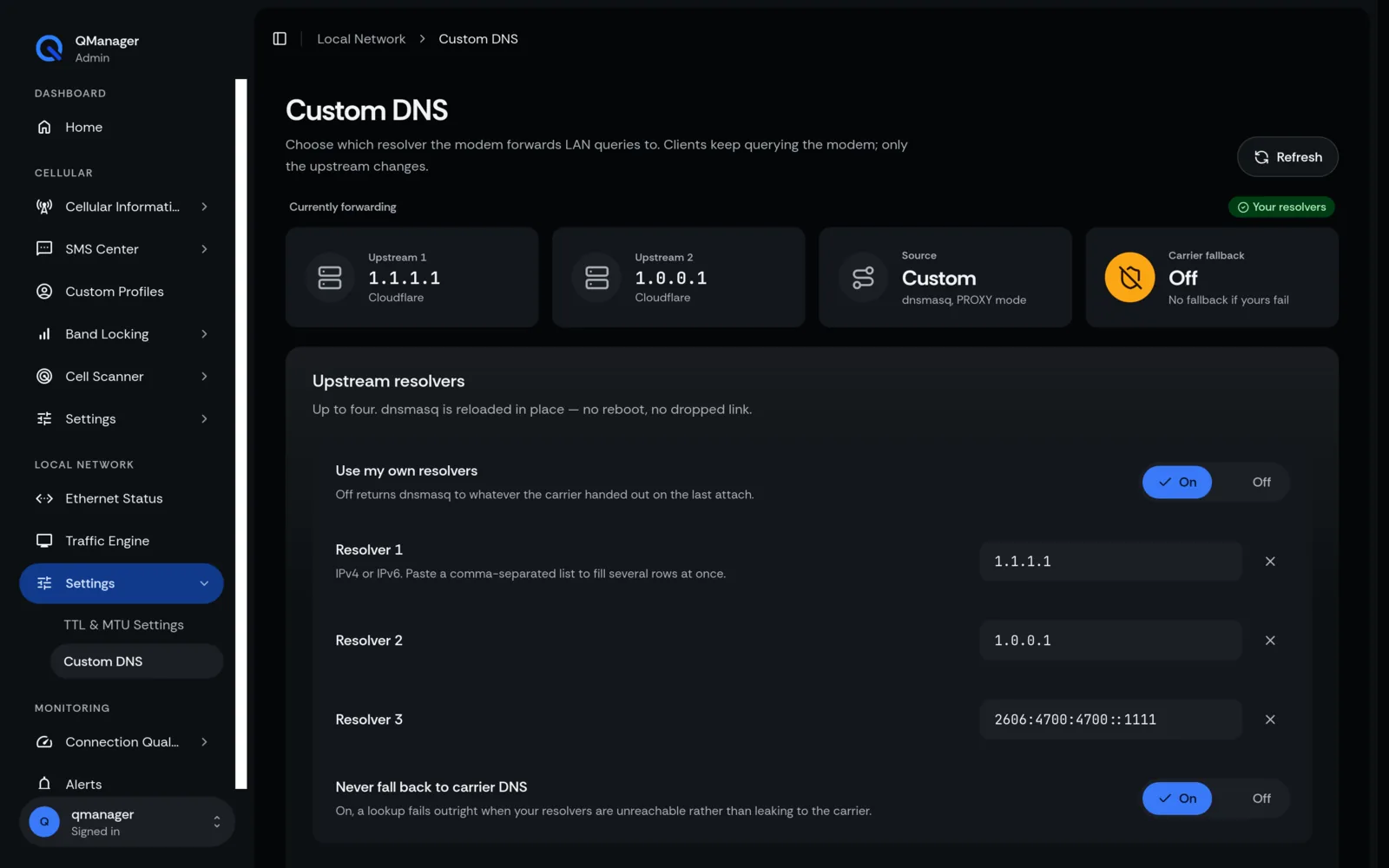Remove Resolver 3 with its X button
The image size is (1389, 868).
click(x=1270, y=720)
